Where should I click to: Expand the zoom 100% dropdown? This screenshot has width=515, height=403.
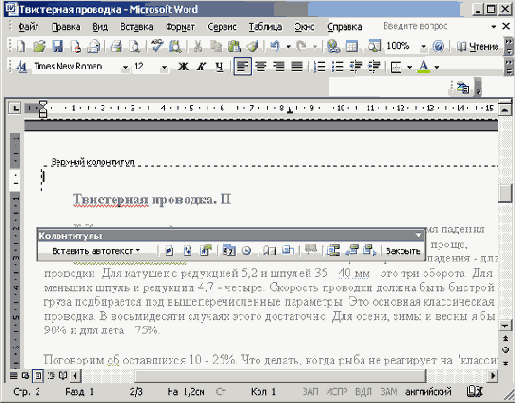(423, 47)
